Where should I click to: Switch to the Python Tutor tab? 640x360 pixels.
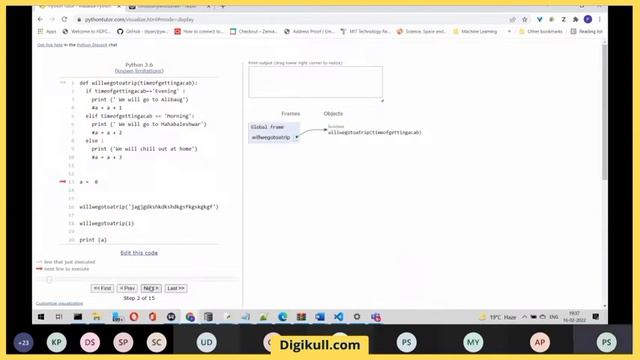pos(80,7)
